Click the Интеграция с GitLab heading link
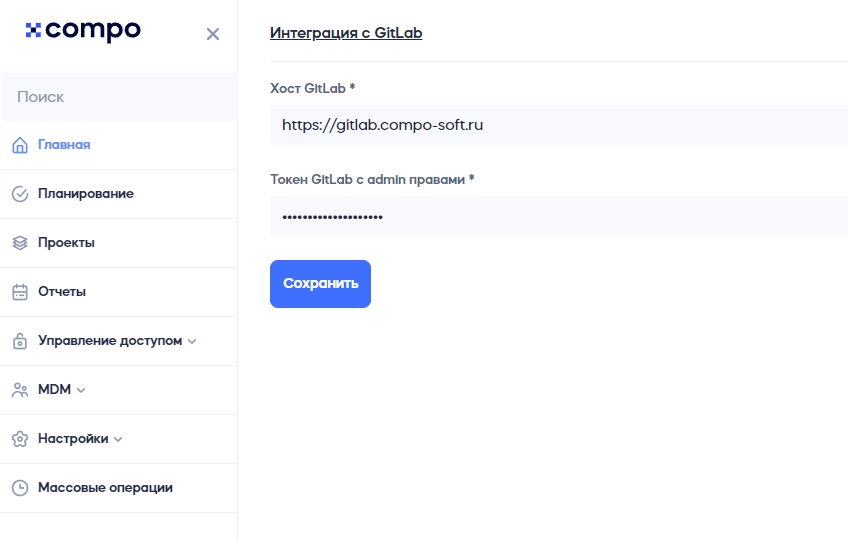 click(x=346, y=33)
